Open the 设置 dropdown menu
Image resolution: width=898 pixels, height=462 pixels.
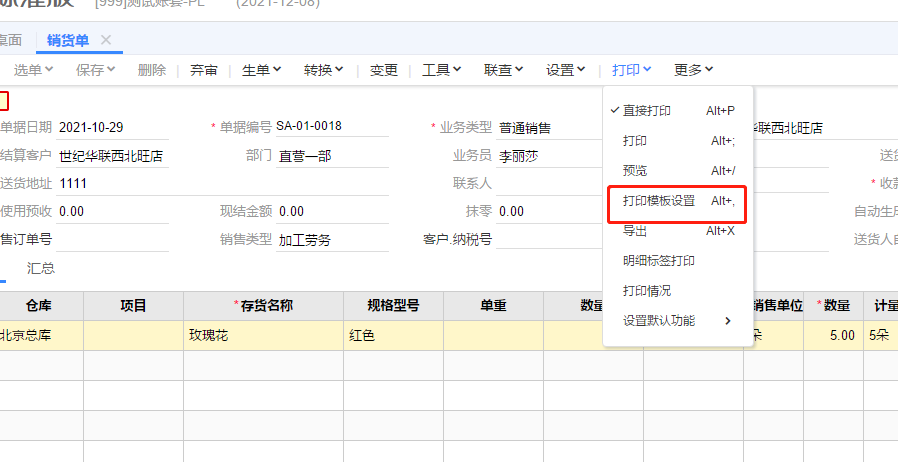click(x=566, y=70)
